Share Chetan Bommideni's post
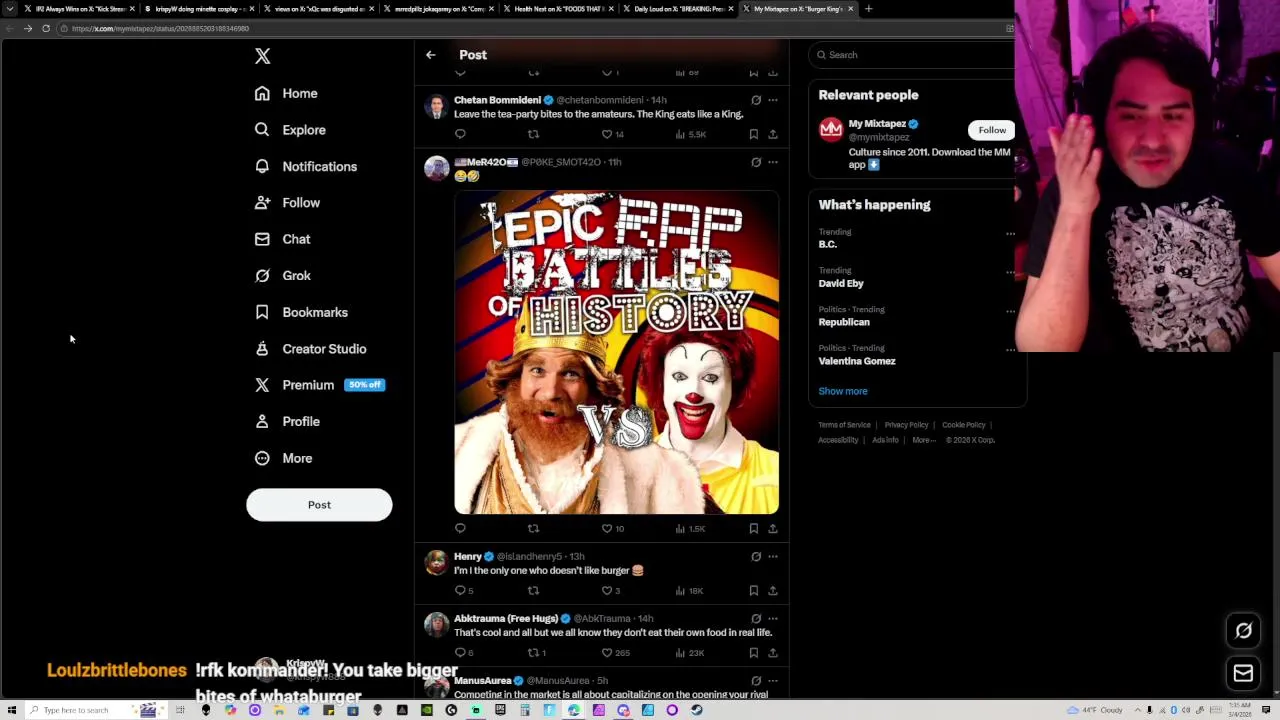The image size is (1280, 720). (772, 134)
